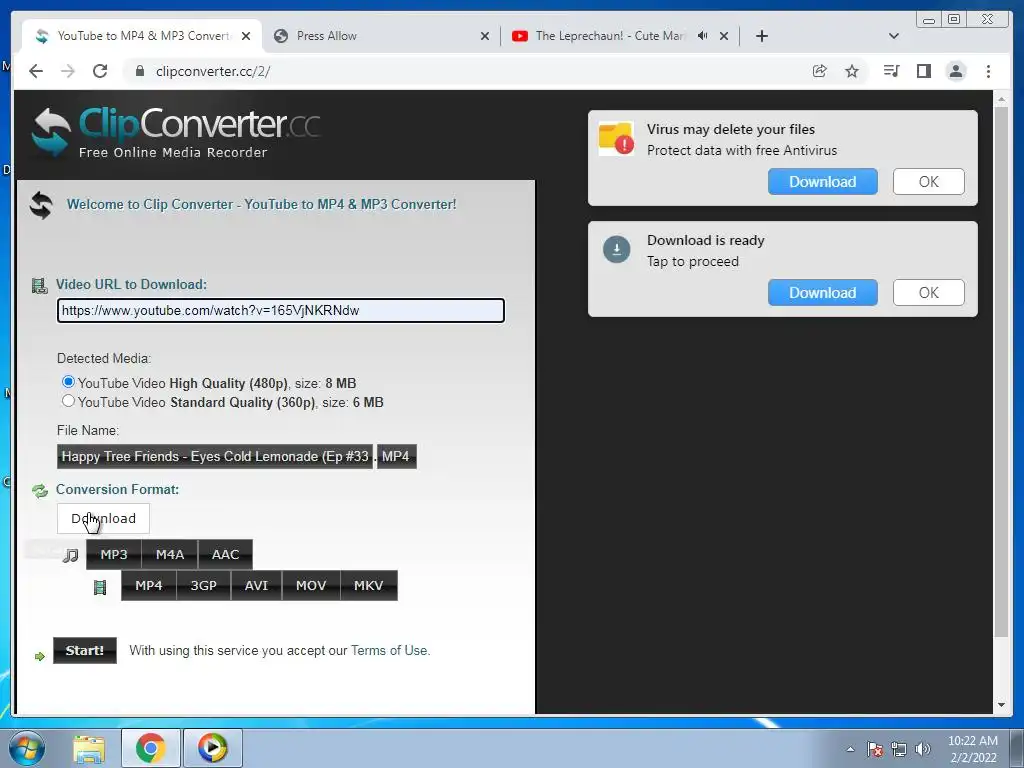Choose M4A audio format

tap(170, 554)
